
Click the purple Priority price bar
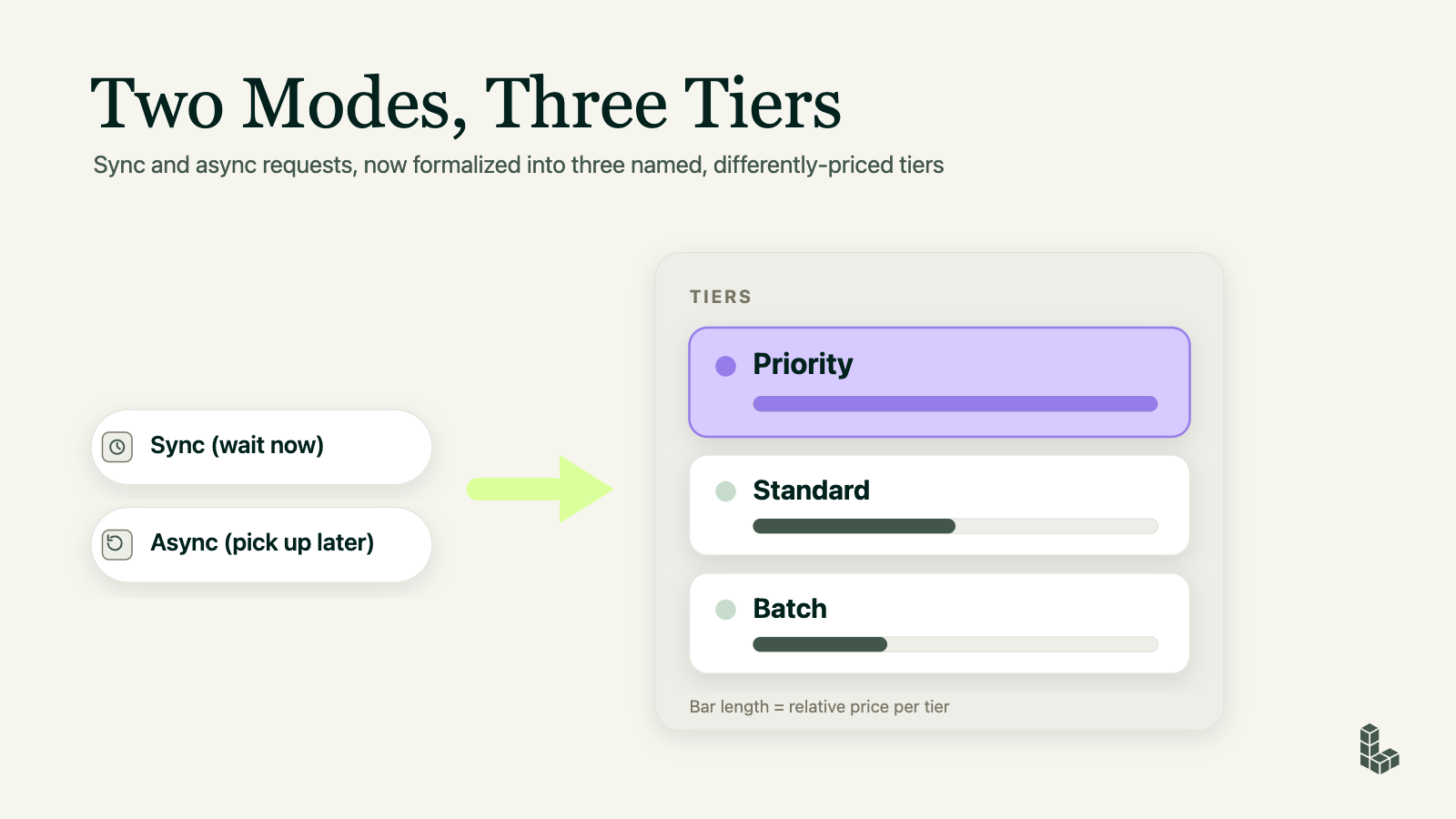955,404
